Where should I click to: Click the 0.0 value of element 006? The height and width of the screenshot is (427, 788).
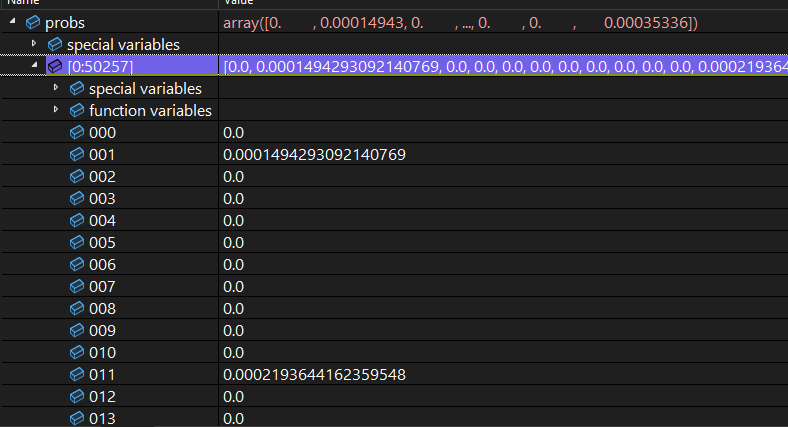pyautogui.click(x=234, y=264)
